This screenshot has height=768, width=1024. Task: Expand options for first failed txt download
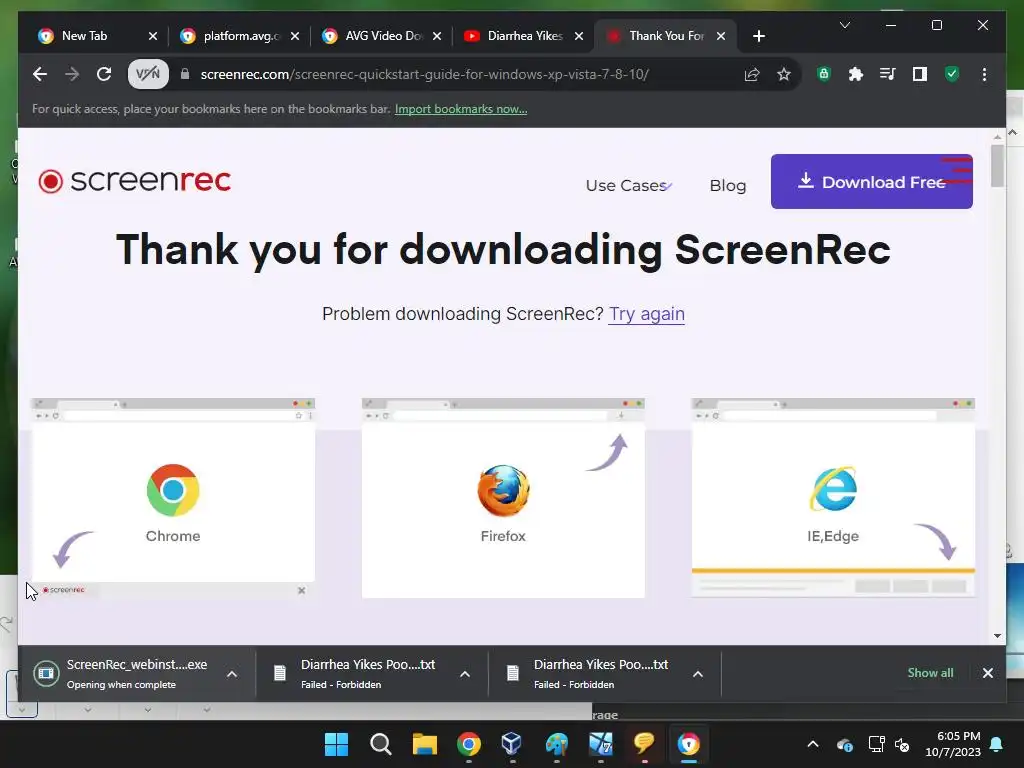pos(464,673)
